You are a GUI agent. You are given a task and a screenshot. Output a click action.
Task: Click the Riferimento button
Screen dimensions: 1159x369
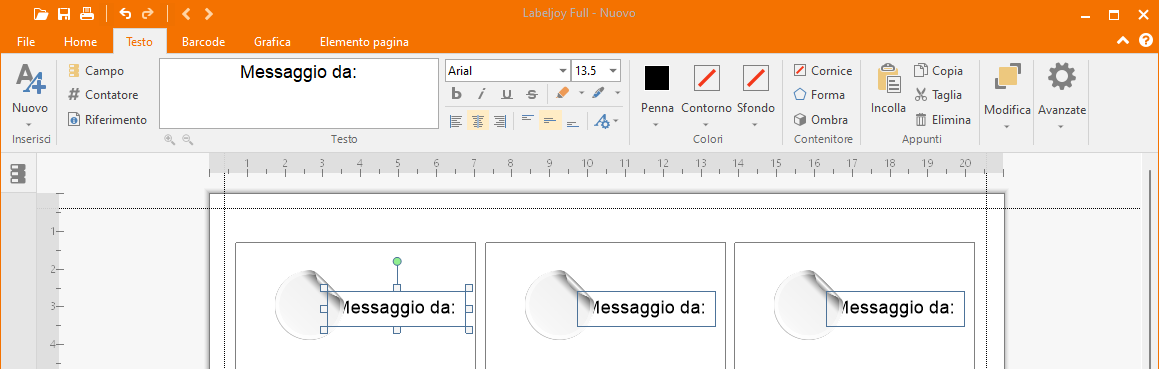[107, 120]
